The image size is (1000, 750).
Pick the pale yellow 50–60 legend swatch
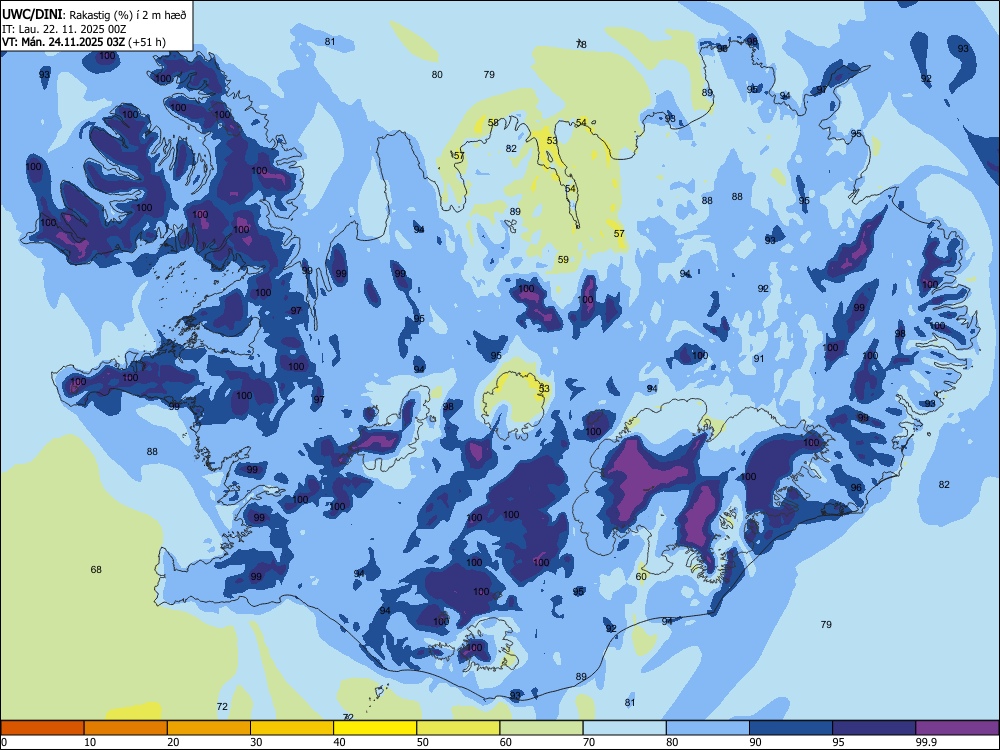coord(458,728)
